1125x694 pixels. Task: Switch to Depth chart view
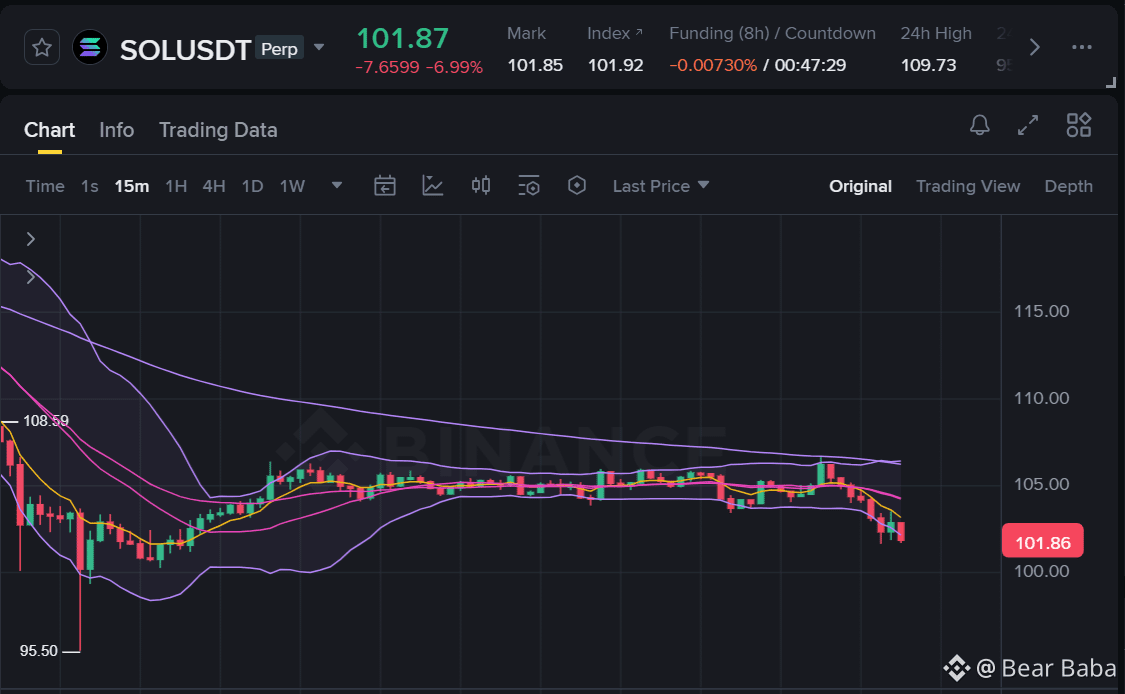pyautogui.click(x=1068, y=187)
